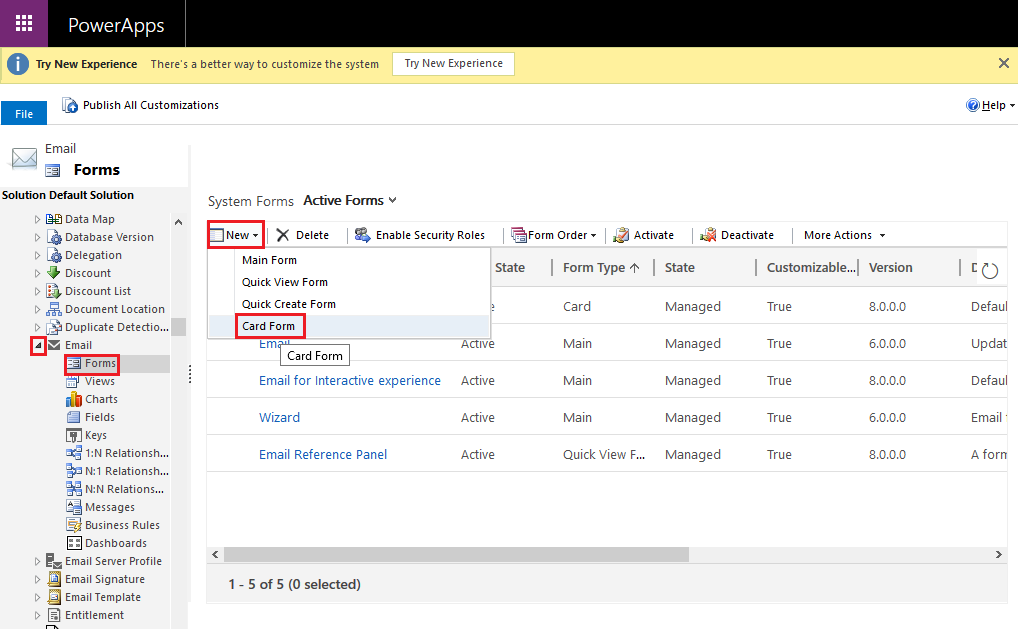1018x629 pixels.
Task: Dismiss the Try New Experience banner
Action: (x=1004, y=63)
